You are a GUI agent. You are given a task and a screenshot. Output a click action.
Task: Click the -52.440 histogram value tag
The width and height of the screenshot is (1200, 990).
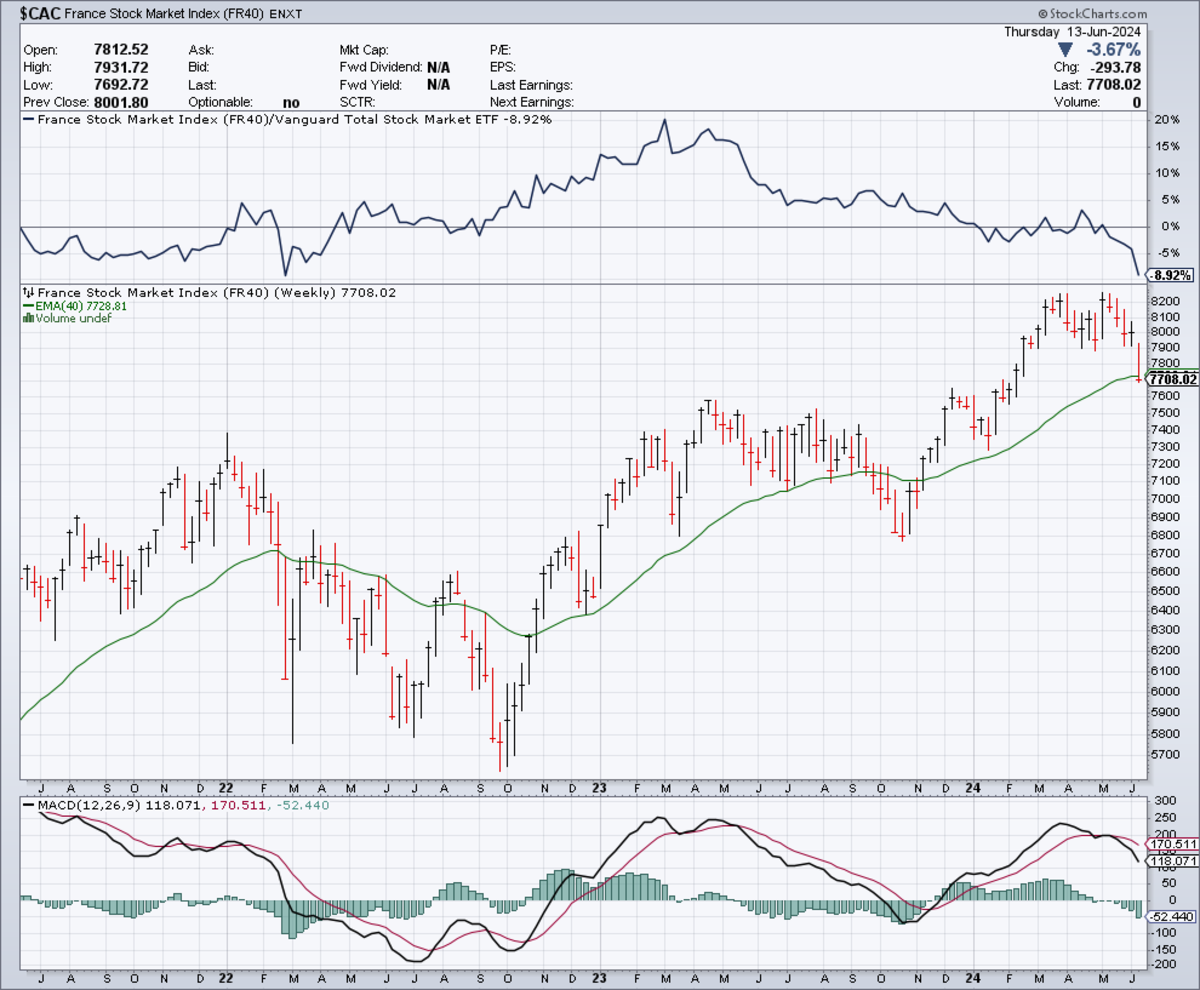pos(1172,916)
